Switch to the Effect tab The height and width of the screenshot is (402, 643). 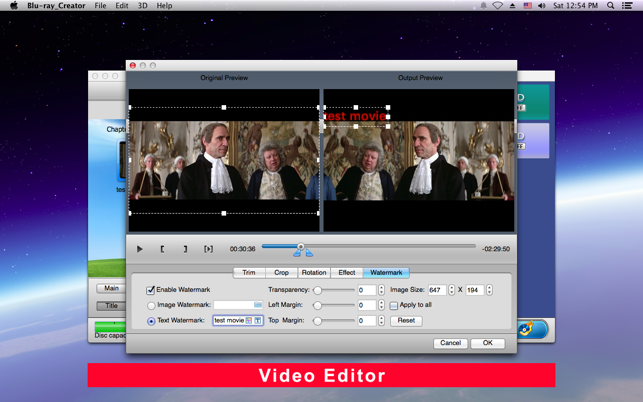347,273
